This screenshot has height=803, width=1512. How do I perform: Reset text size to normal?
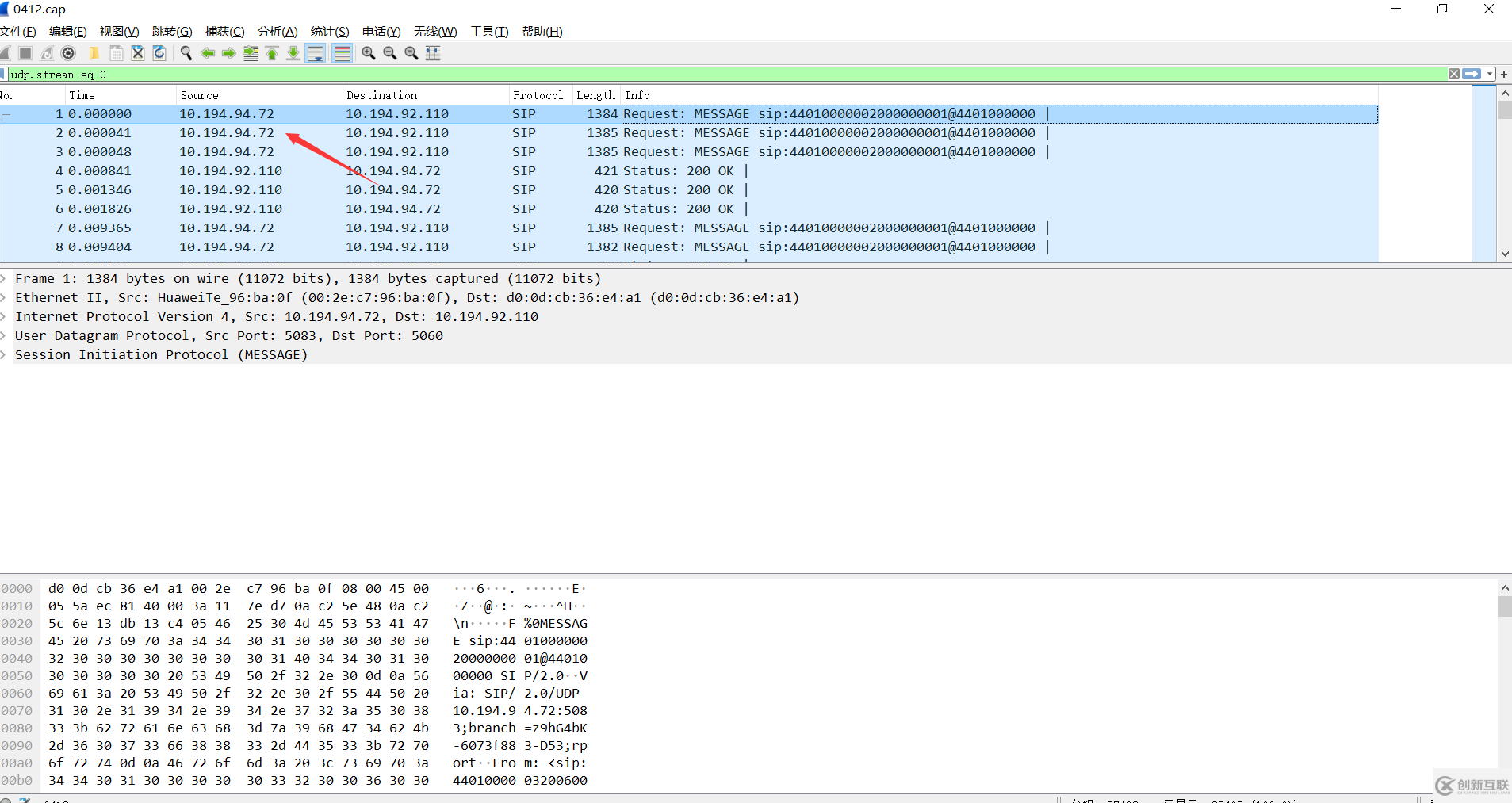[411, 53]
